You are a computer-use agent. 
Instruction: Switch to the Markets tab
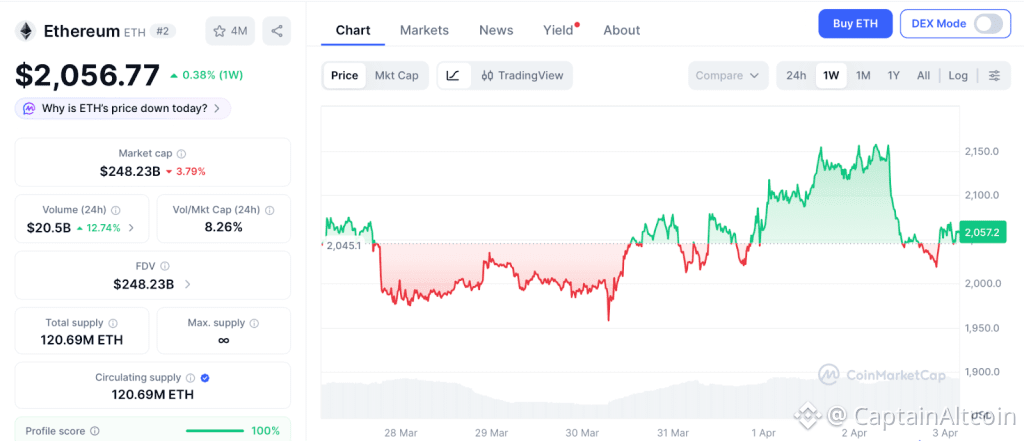(x=424, y=30)
